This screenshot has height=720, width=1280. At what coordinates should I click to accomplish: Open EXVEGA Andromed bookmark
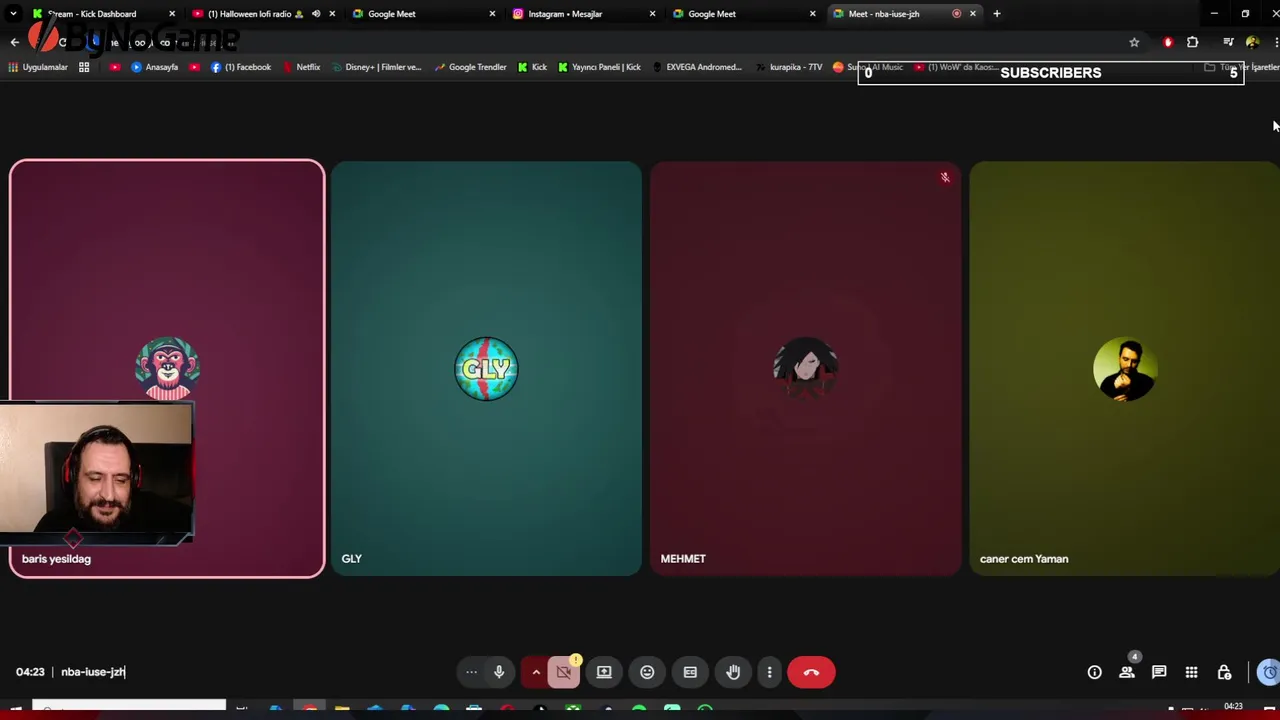(697, 67)
